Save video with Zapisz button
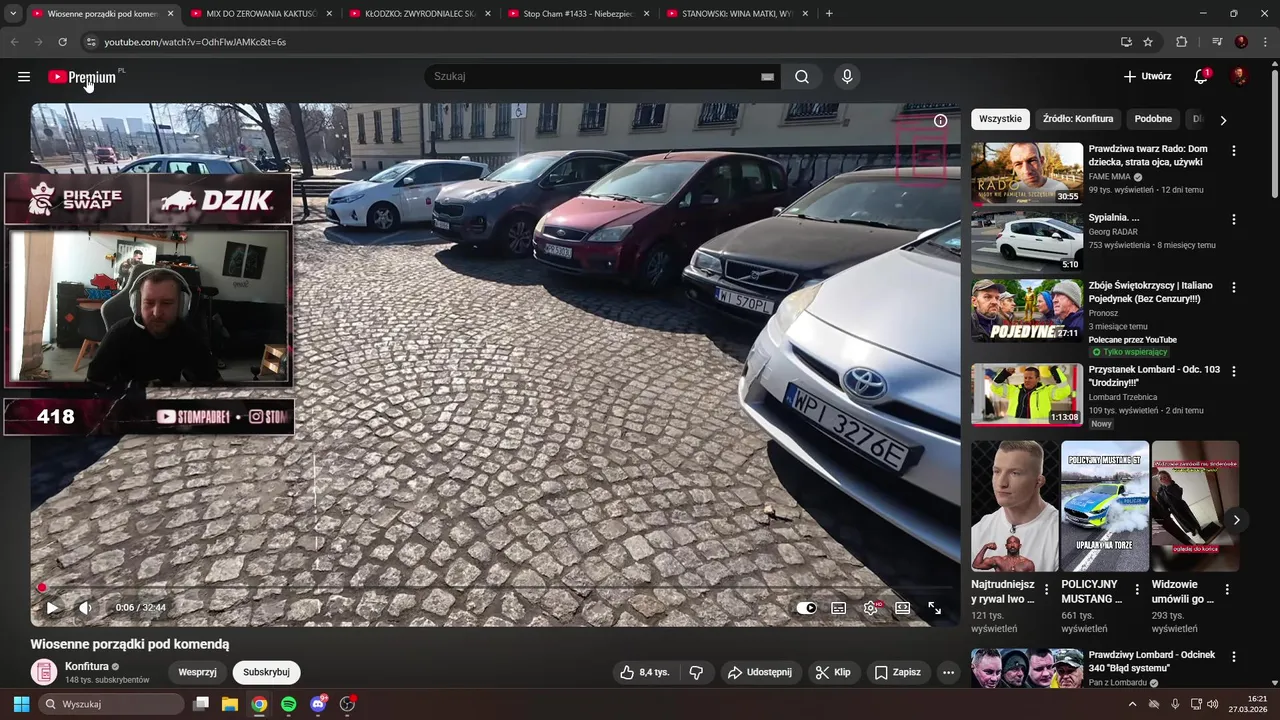 pyautogui.click(x=898, y=673)
